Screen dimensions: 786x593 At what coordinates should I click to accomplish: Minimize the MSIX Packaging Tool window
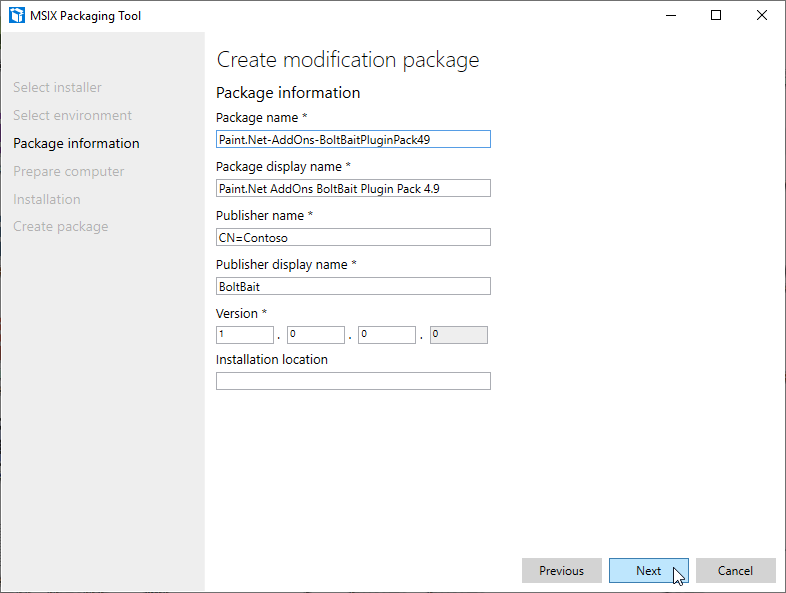(x=669, y=15)
